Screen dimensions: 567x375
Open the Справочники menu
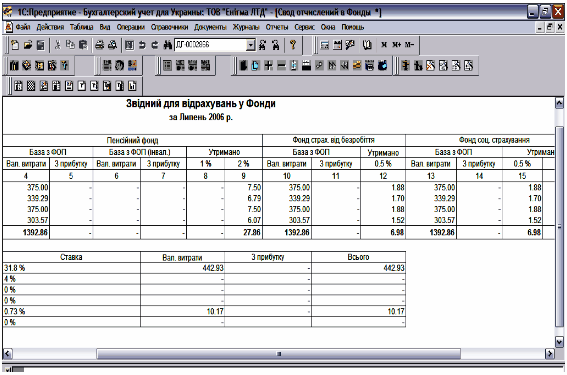tap(170, 27)
